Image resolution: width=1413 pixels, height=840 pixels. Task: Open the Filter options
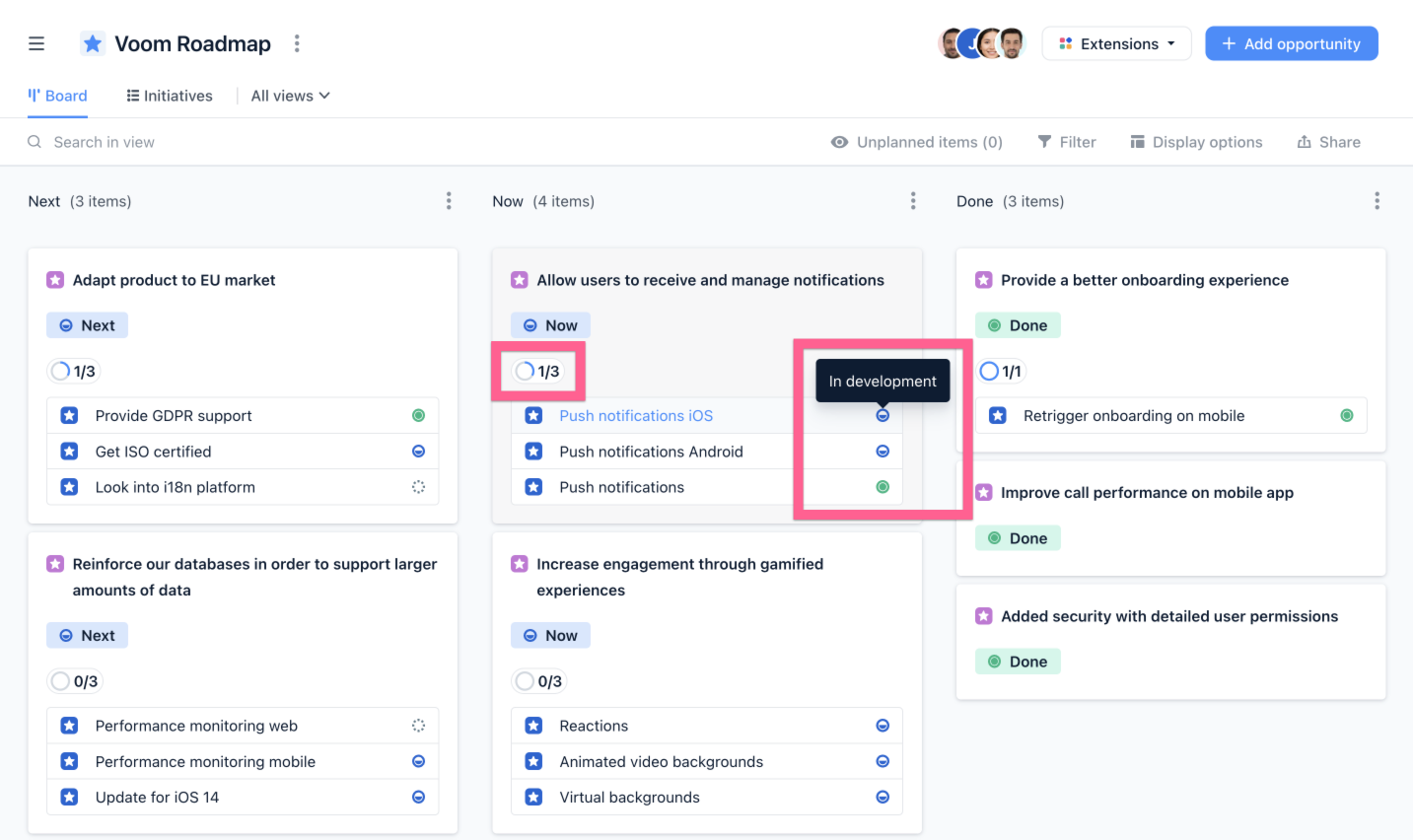coord(1067,142)
